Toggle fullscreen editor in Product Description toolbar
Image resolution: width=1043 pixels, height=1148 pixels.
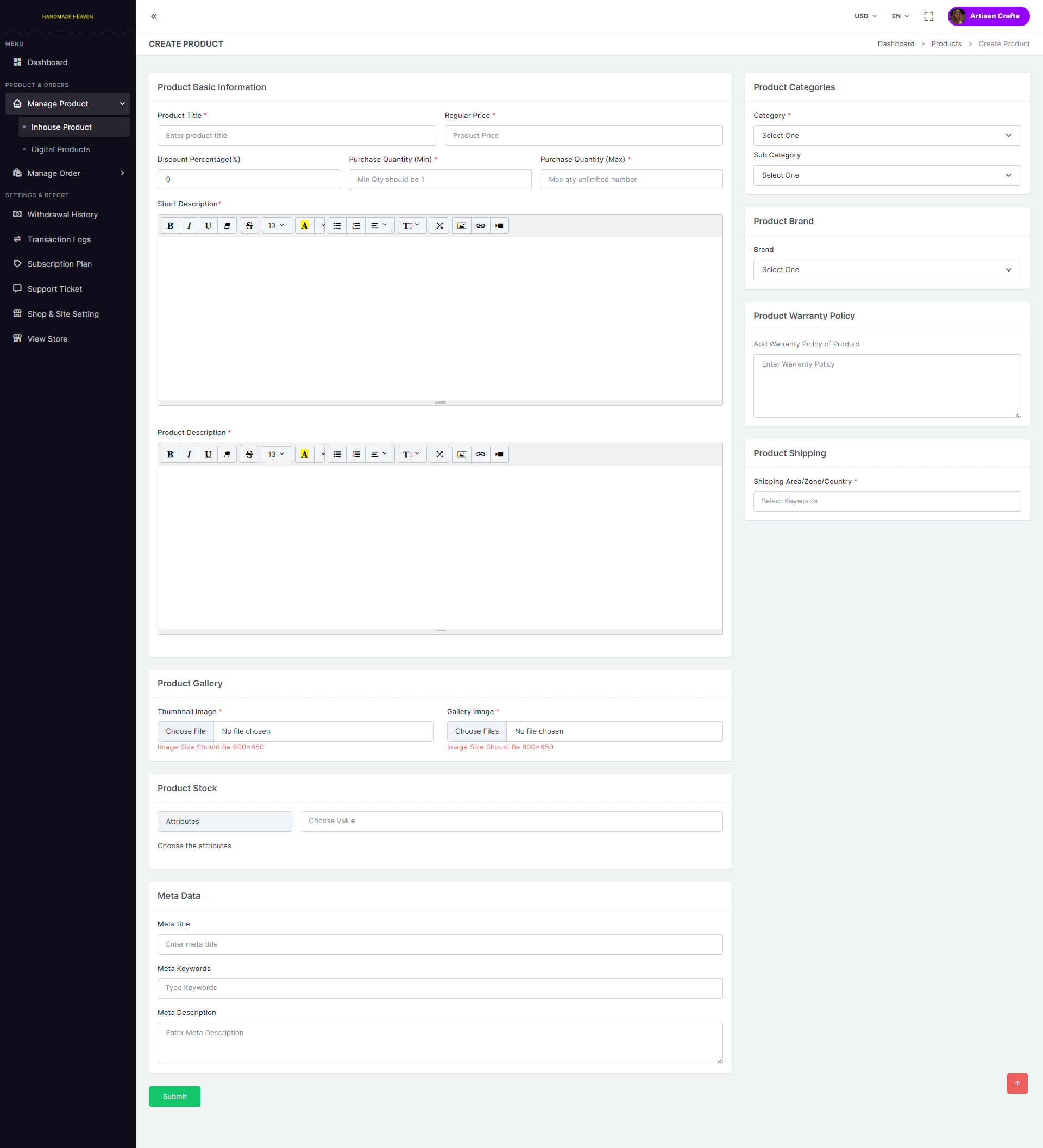439,454
